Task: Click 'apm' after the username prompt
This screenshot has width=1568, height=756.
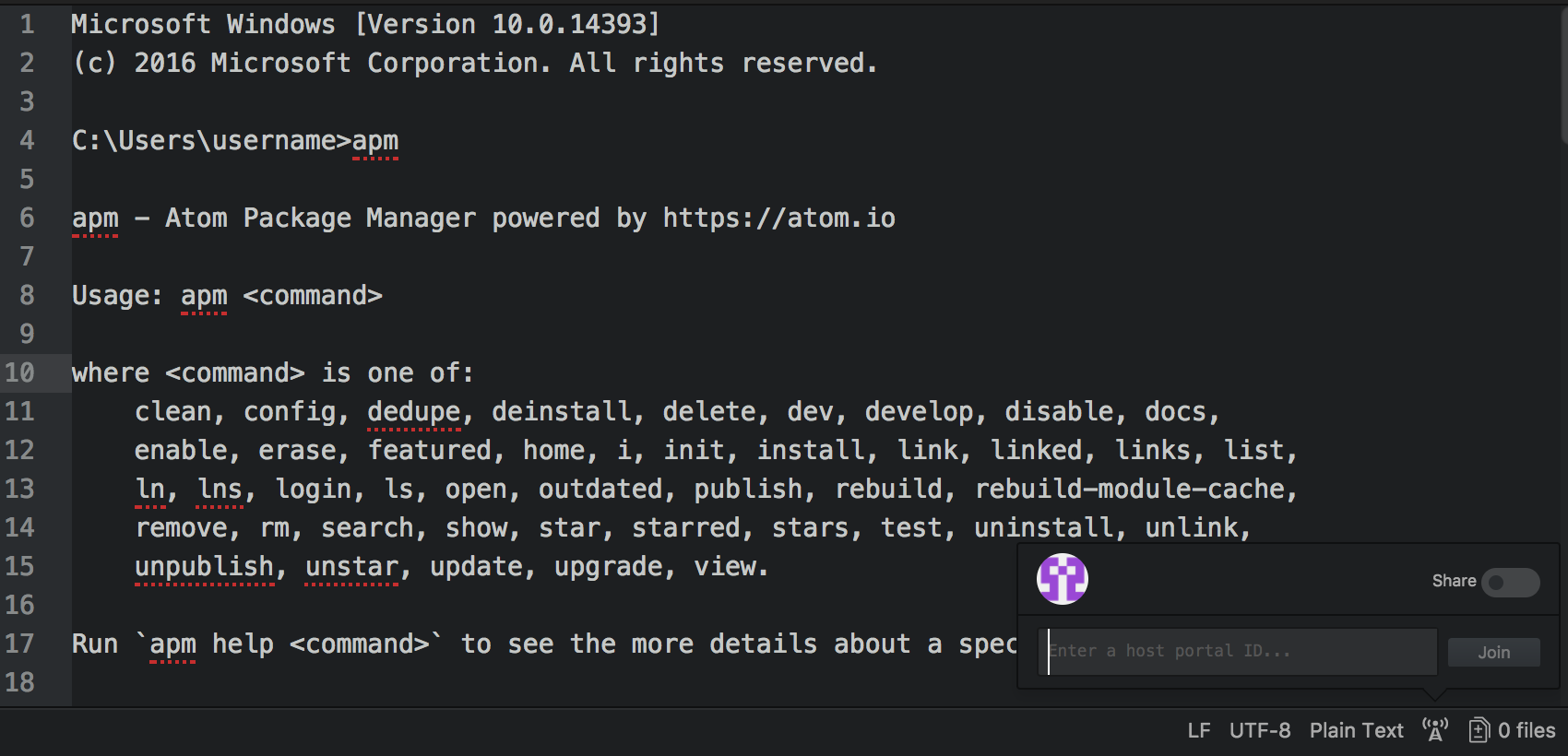Action: (375, 140)
